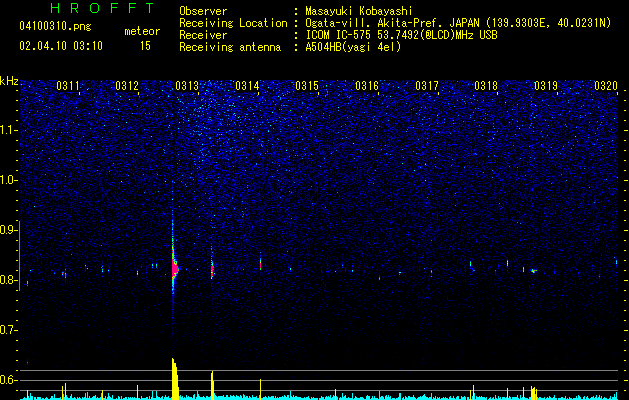This screenshot has height=400, width=629.
Task: Click the 0318 time marker
Action: [x=486, y=85]
